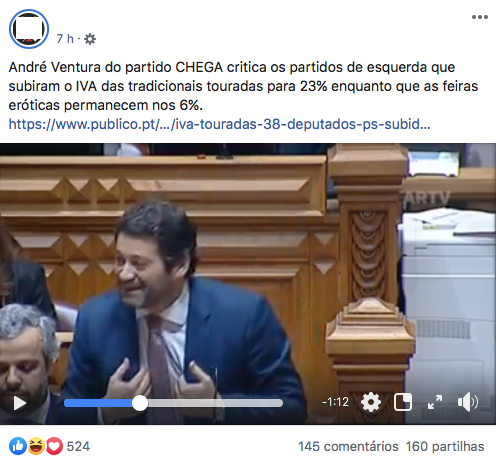Open video settings gear
496x463 pixels.
tap(371, 402)
